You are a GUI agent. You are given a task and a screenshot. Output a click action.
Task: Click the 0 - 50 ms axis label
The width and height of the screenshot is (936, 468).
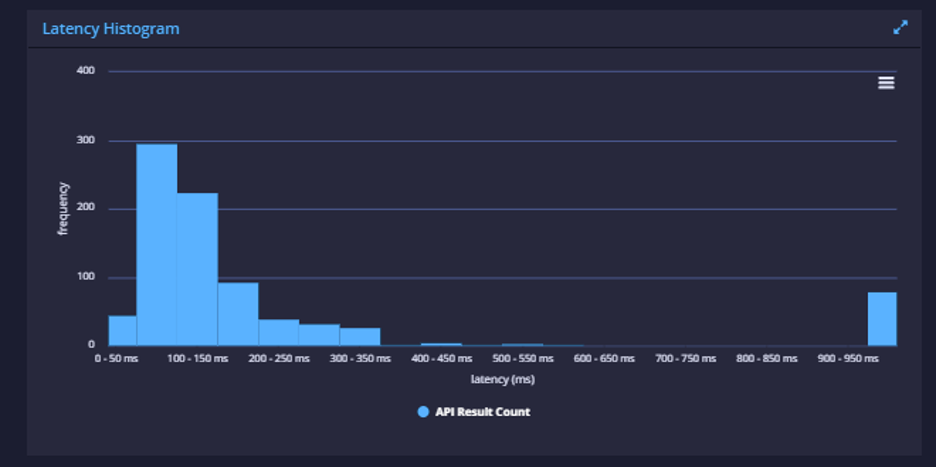tap(116, 359)
